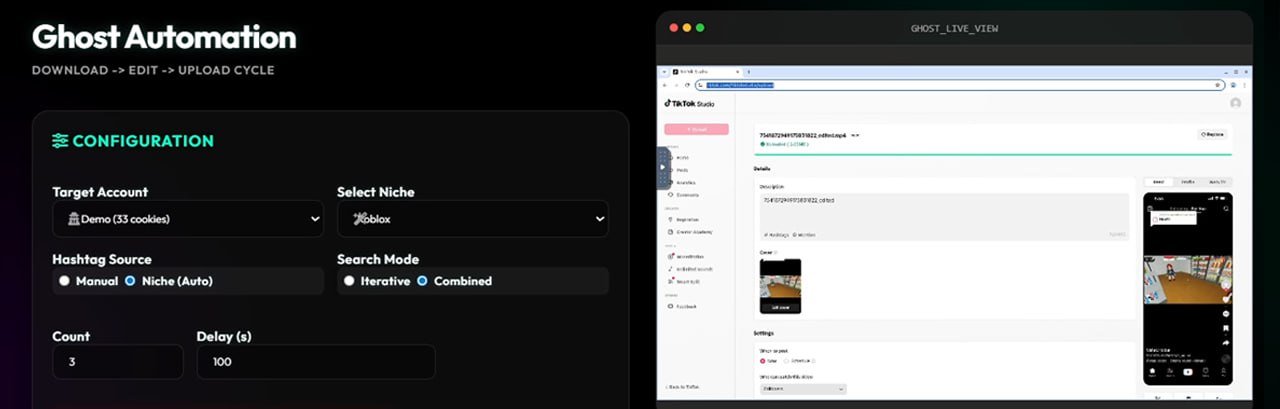Click the Delay (s) input field

click(x=316, y=362)
